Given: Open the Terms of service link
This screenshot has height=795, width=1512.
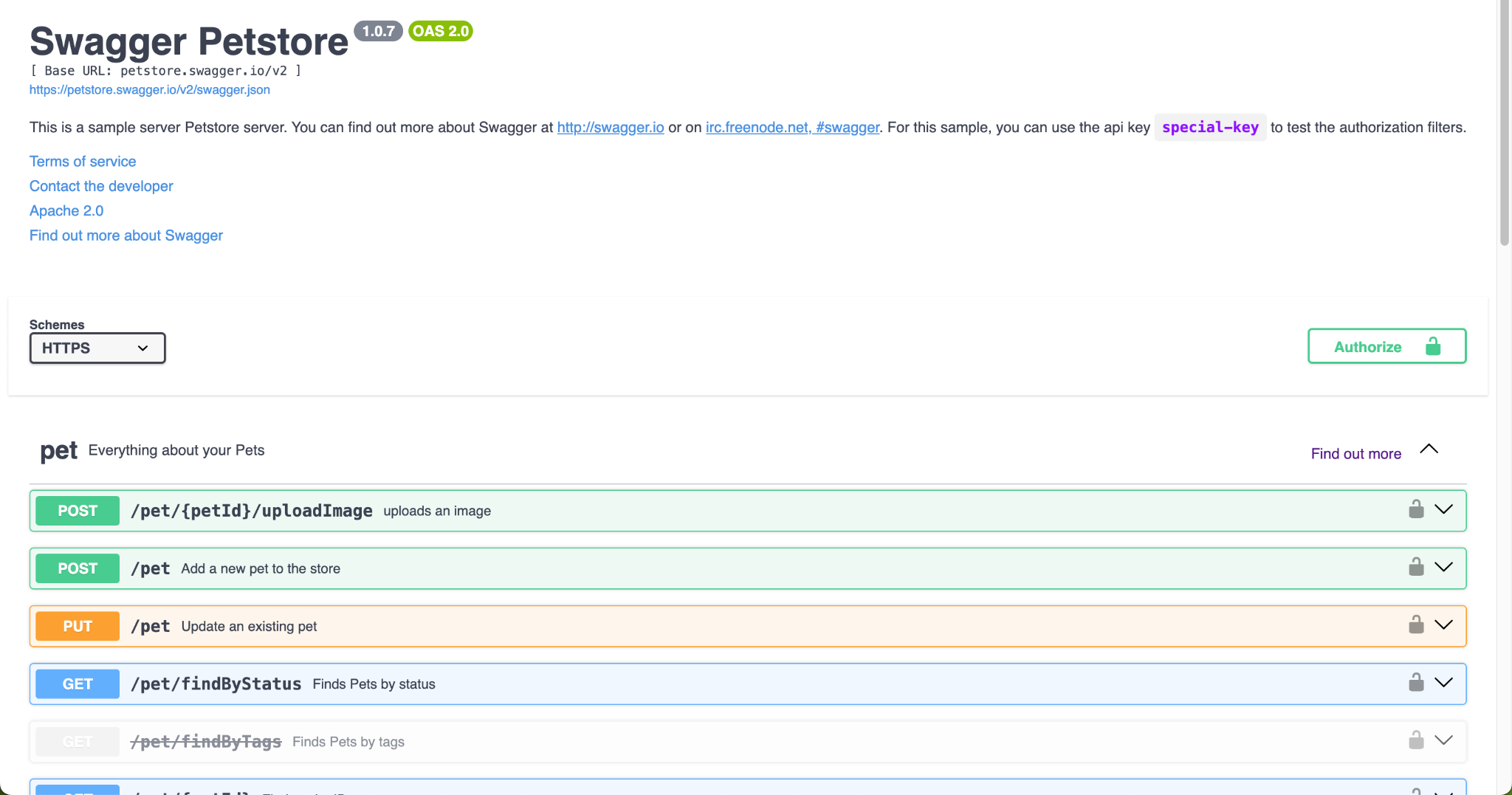Looking at the screenshot, I should (82, 161).
